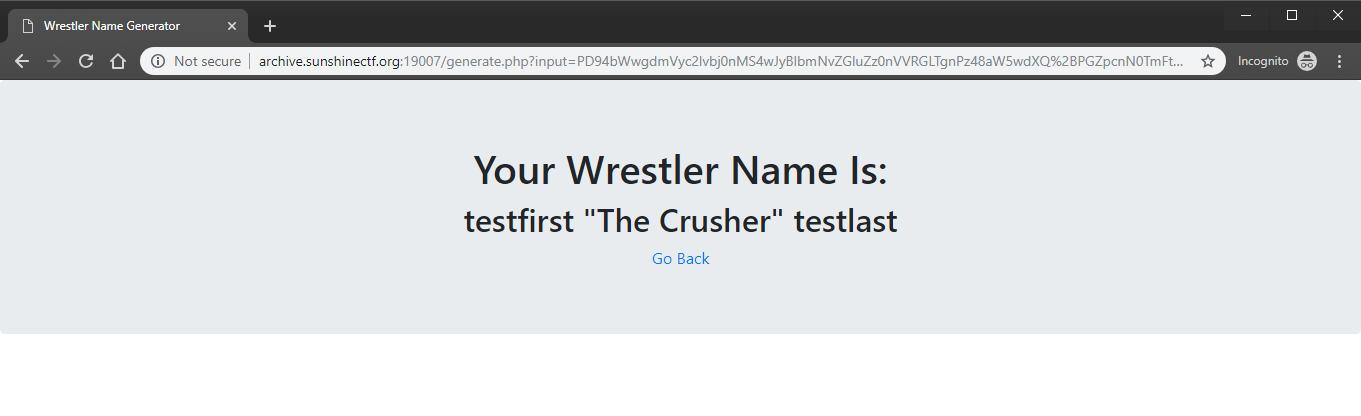The height and width of the screenshot is (416, 1361).
Task: Maximize the browser window
Action: pyautogui.click(x=1292, y=14)
